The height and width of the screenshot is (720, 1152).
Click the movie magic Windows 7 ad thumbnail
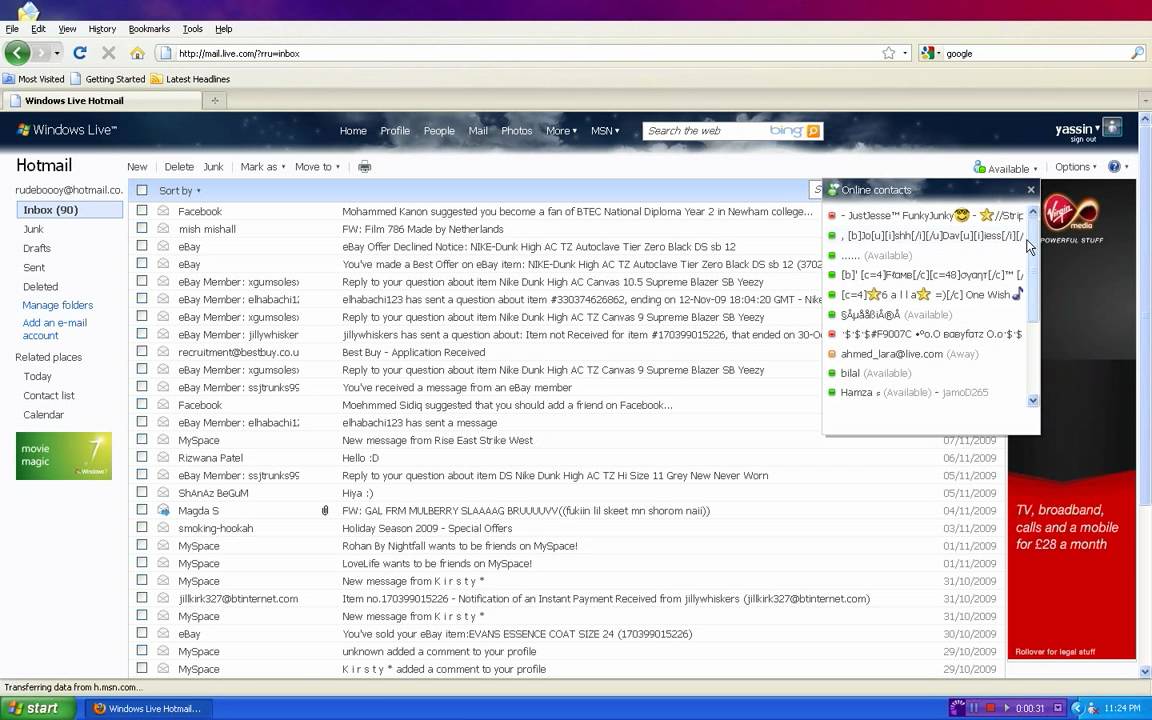click(64, 456)
